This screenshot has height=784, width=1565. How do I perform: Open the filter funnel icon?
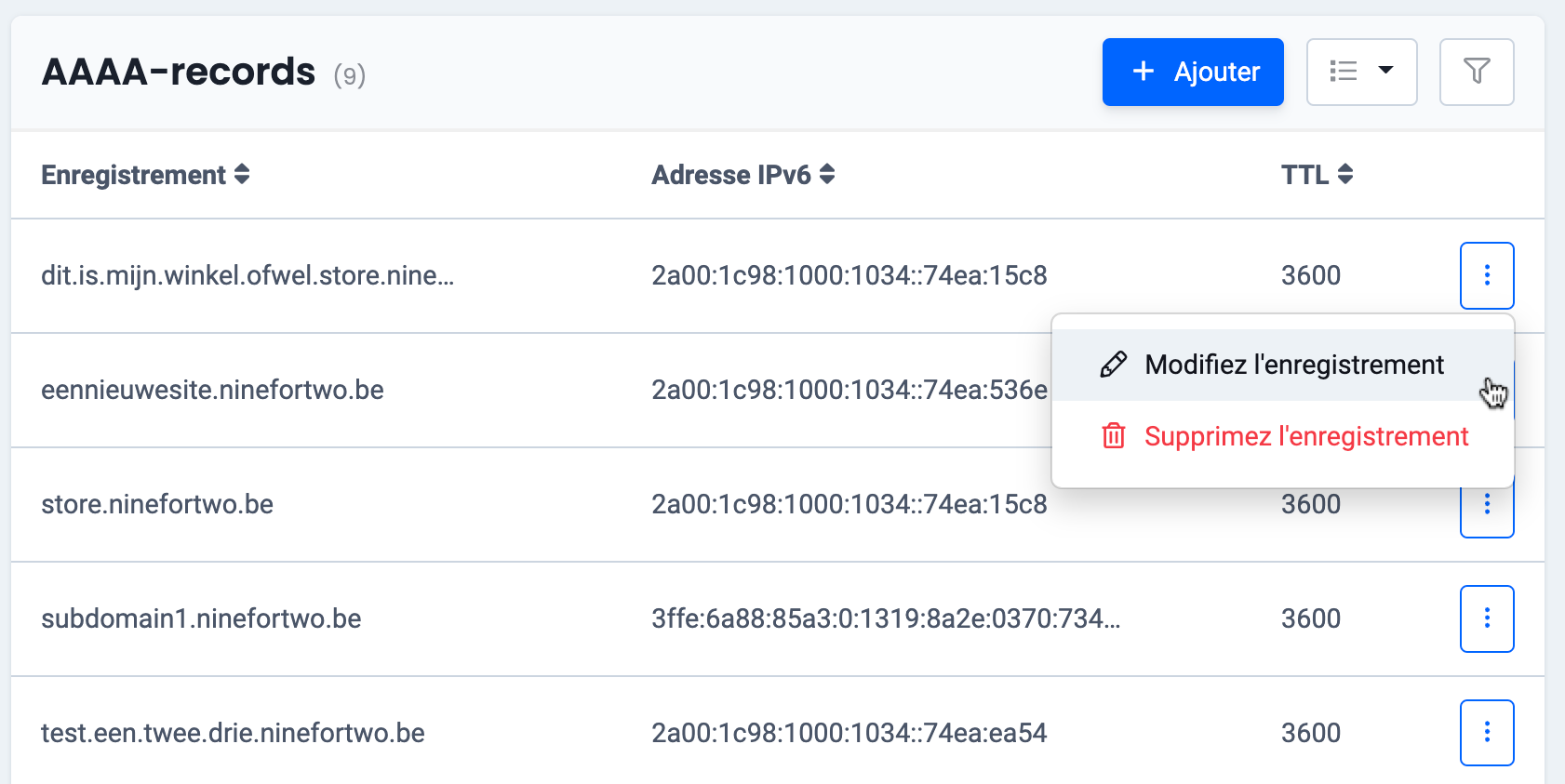click(1477, 72)
